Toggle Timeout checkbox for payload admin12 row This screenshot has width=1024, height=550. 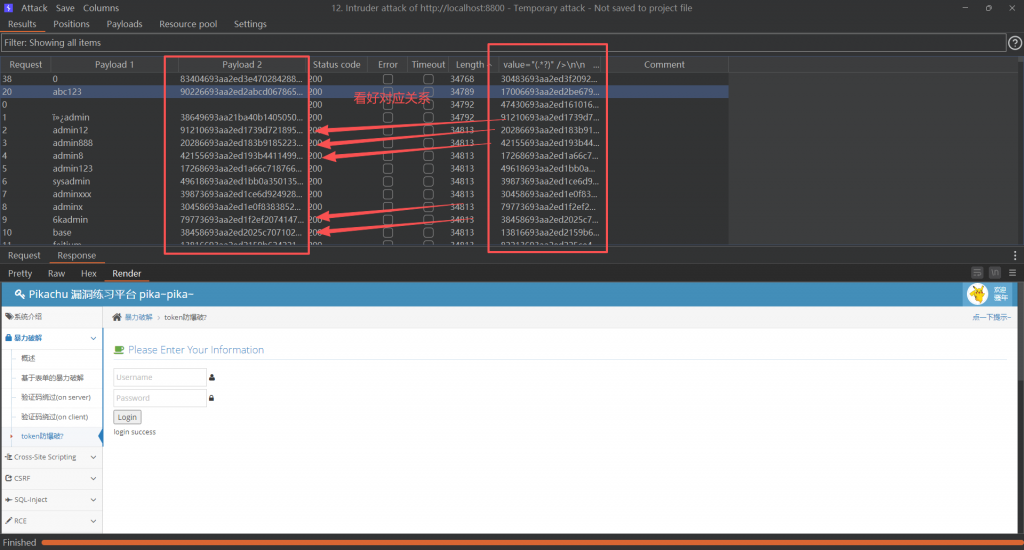point(428,130)
